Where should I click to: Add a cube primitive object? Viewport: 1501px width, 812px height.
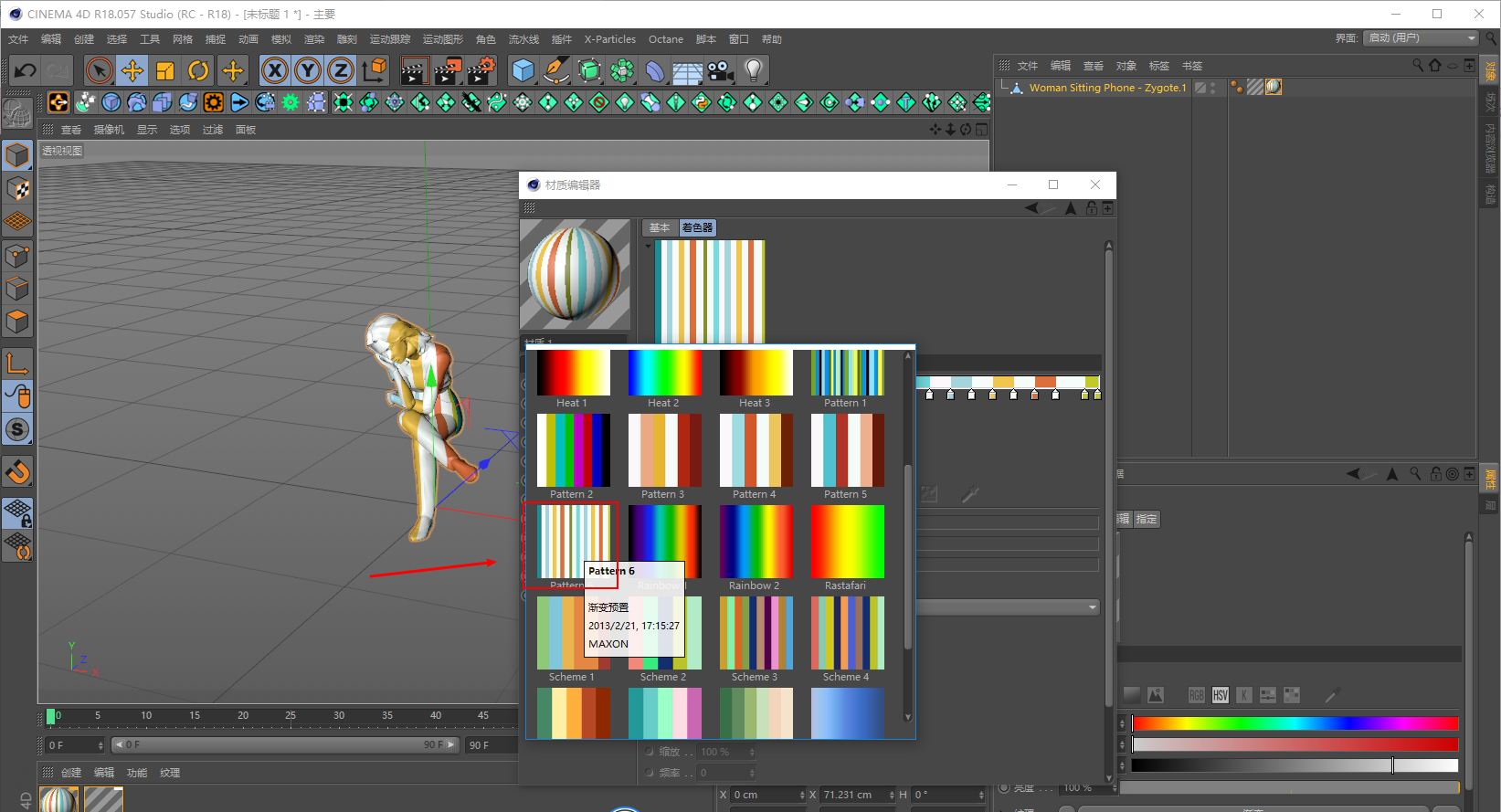pyautogui.click(x=523, y=70)
